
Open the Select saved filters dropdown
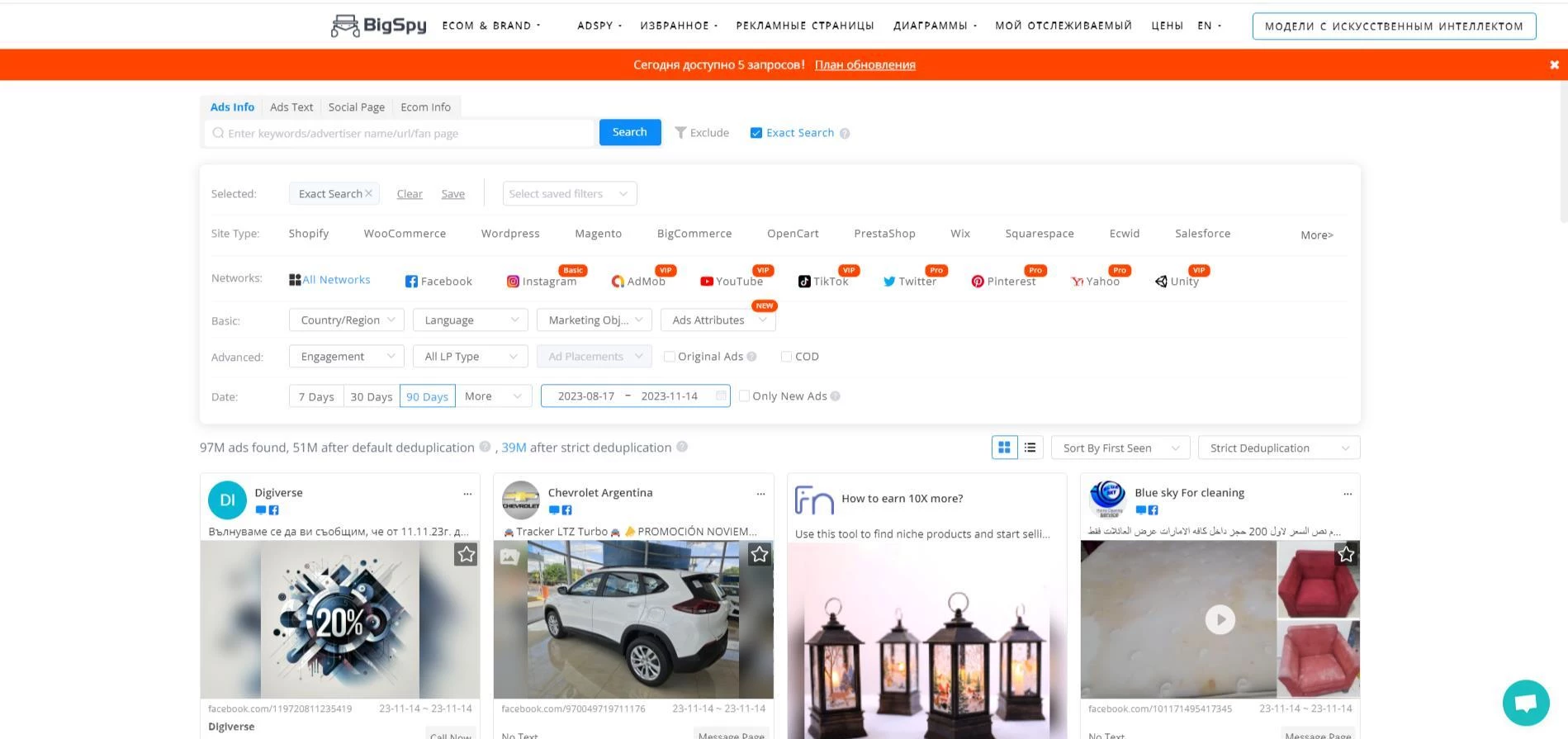coord(570,194)
